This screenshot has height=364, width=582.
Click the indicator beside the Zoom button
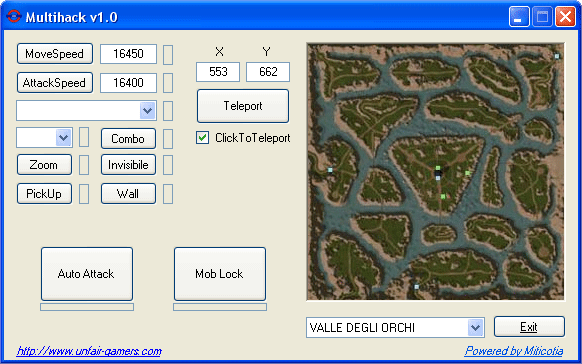point(84,165)
